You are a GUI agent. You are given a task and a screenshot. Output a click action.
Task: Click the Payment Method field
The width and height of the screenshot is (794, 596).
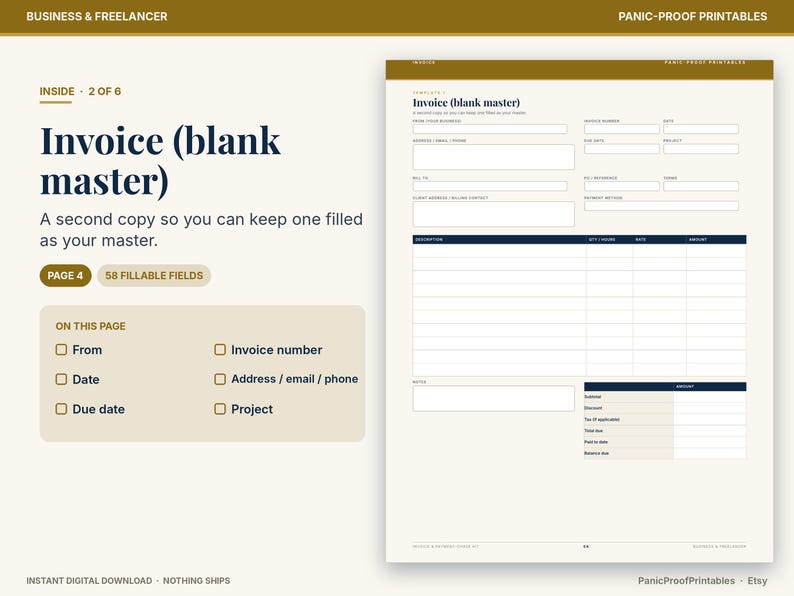click(x=661, y=206)
